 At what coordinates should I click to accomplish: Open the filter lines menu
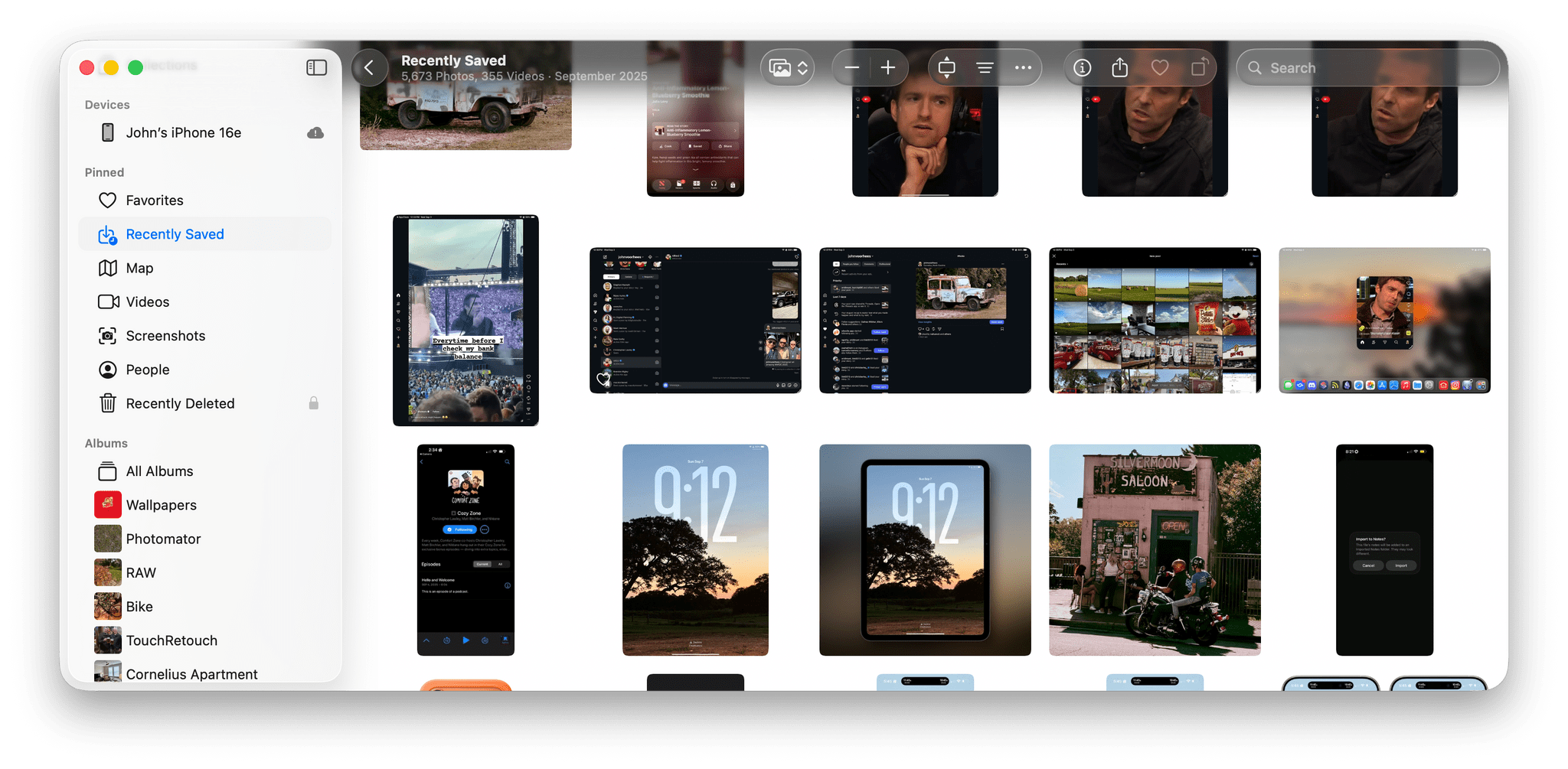(x=985, y=68)
